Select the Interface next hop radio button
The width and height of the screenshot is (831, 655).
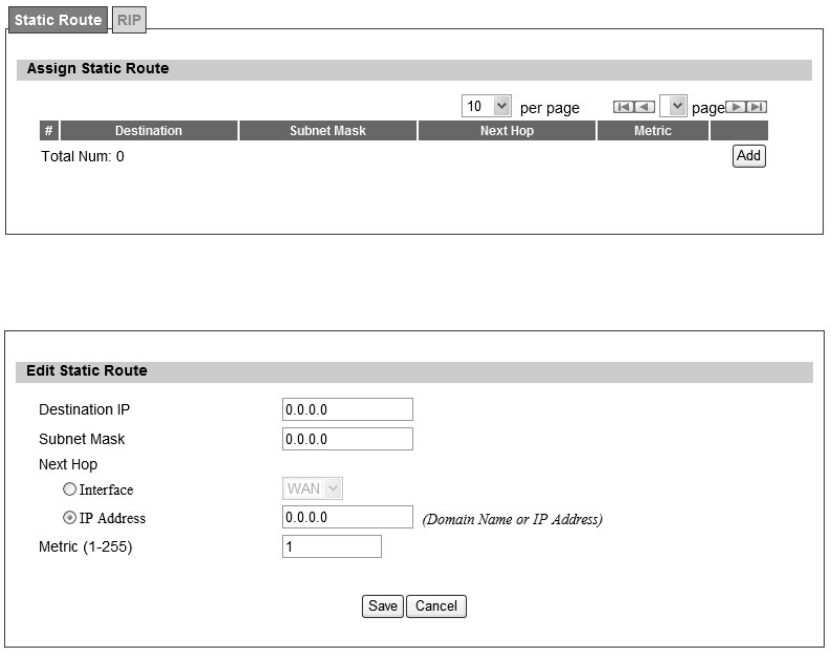[69, 489]
